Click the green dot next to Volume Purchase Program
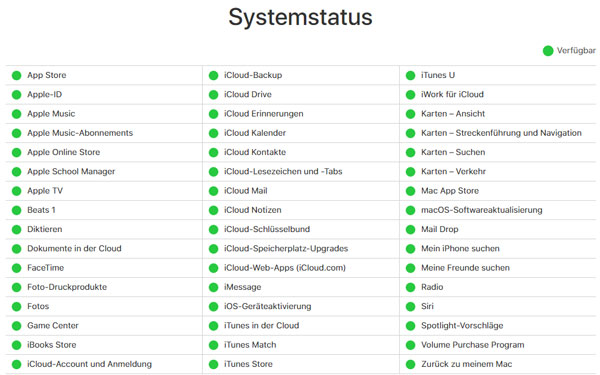600x375 pixels. coord(411,345)
